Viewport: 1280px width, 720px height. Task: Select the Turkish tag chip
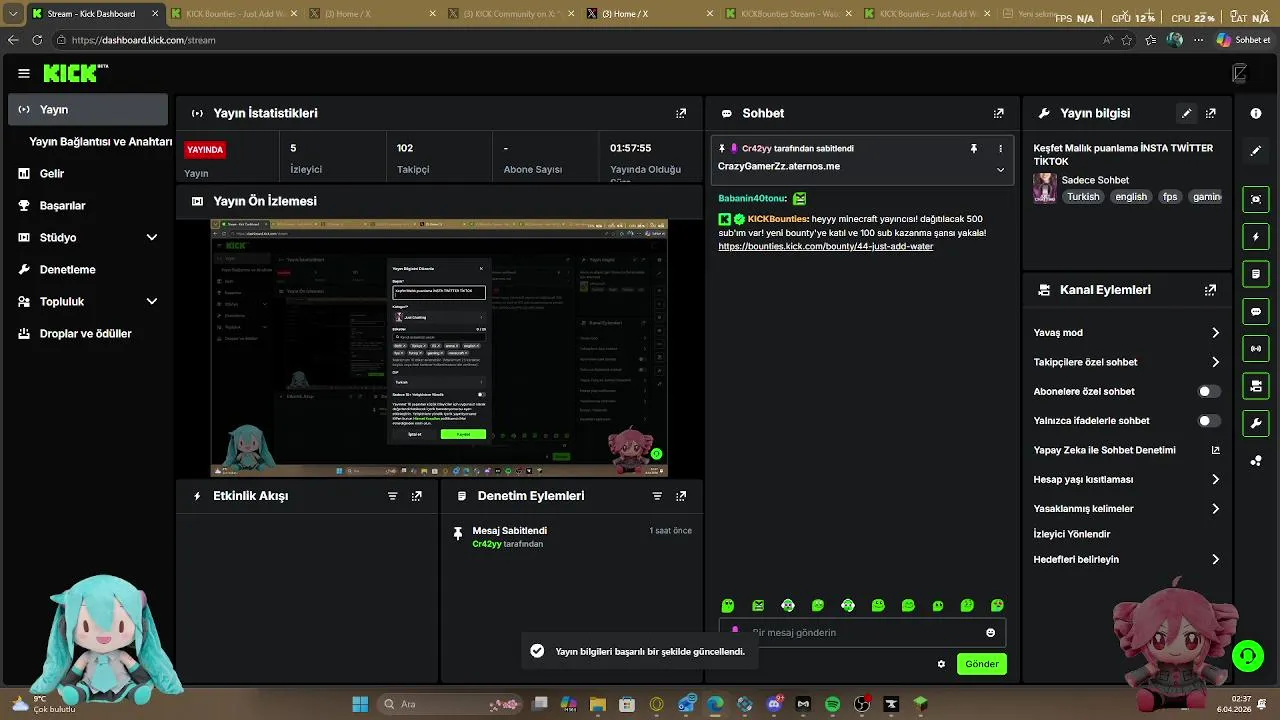click(1083, 197)
